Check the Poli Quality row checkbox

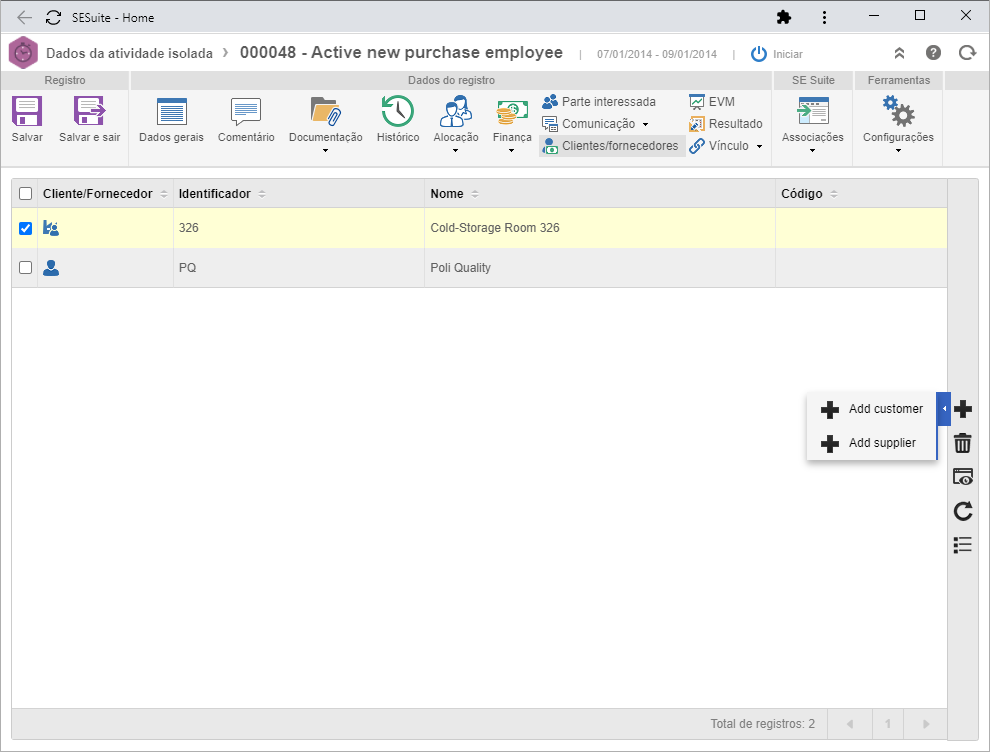pyautogui.click(x=25, y=268)
